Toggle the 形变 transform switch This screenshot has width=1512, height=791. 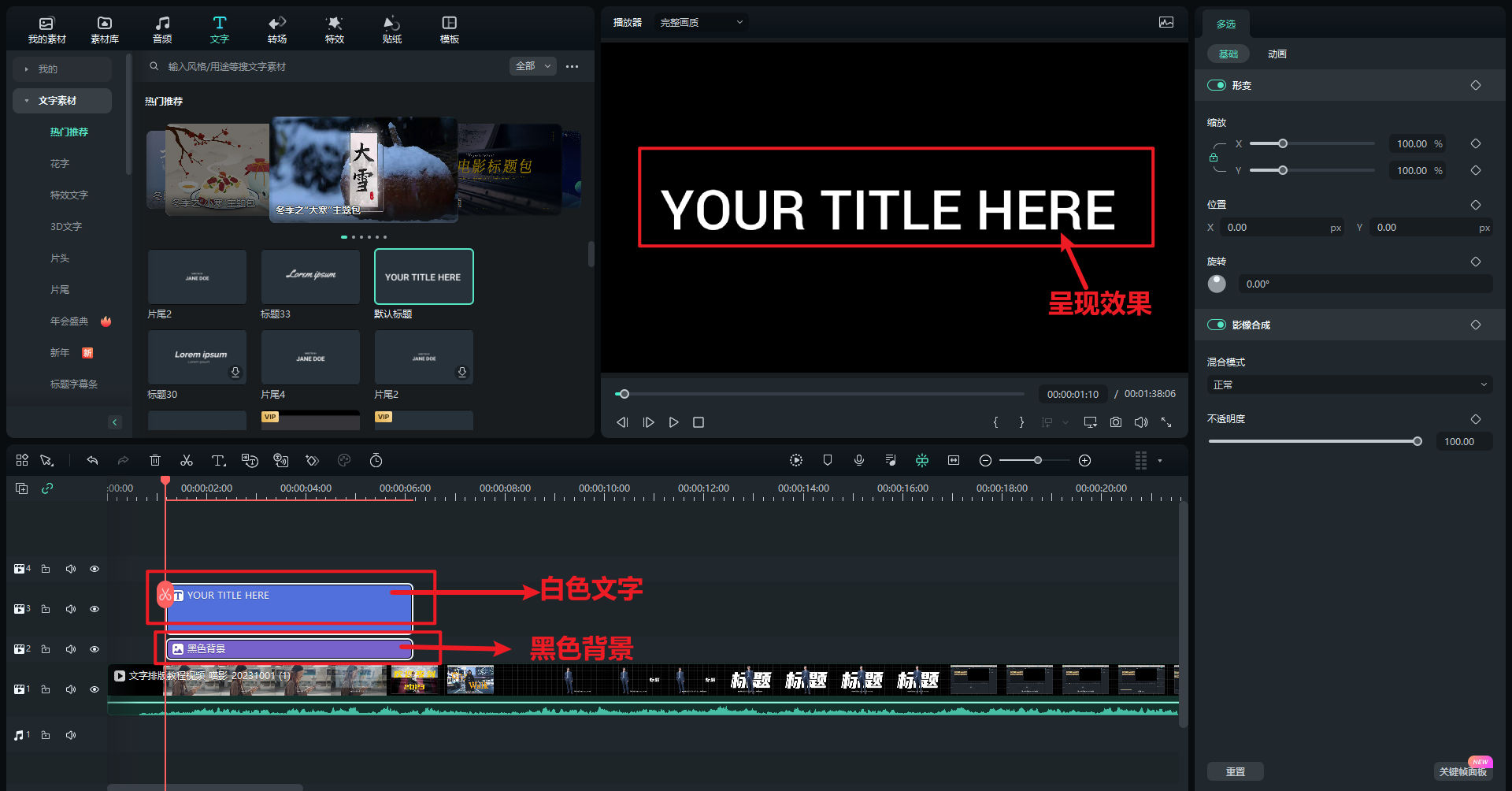1217,85
